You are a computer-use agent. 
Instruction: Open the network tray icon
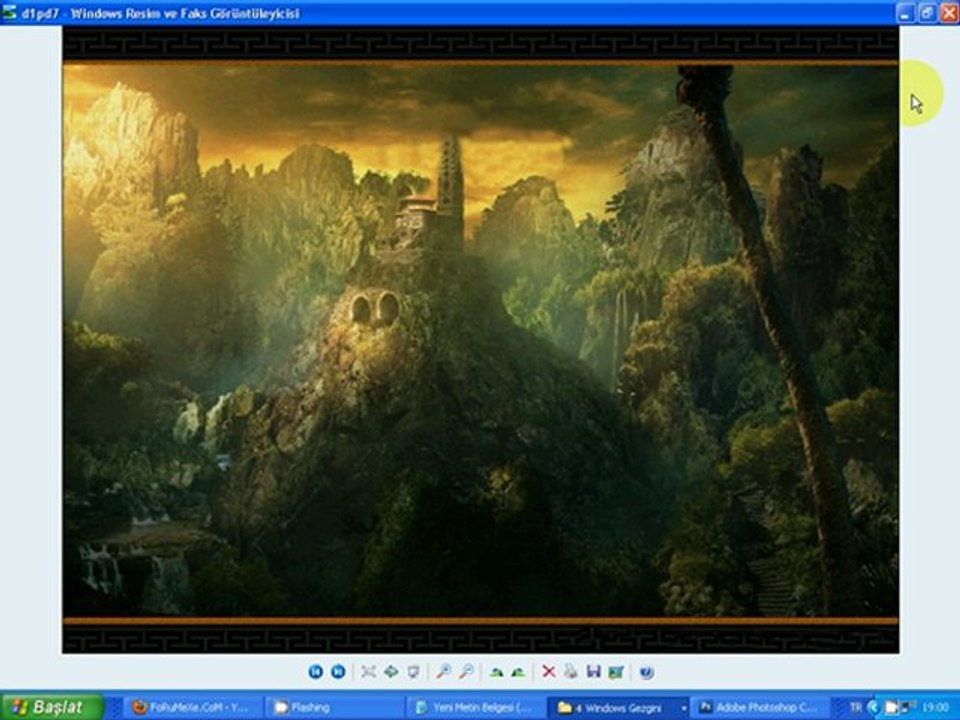(x=907, y=707)
